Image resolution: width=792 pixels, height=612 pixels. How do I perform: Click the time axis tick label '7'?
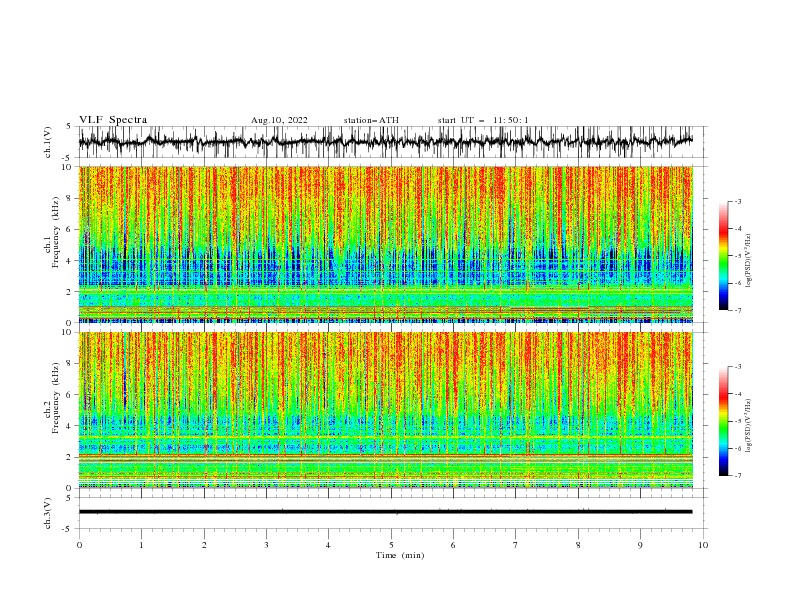click(516, 545)
